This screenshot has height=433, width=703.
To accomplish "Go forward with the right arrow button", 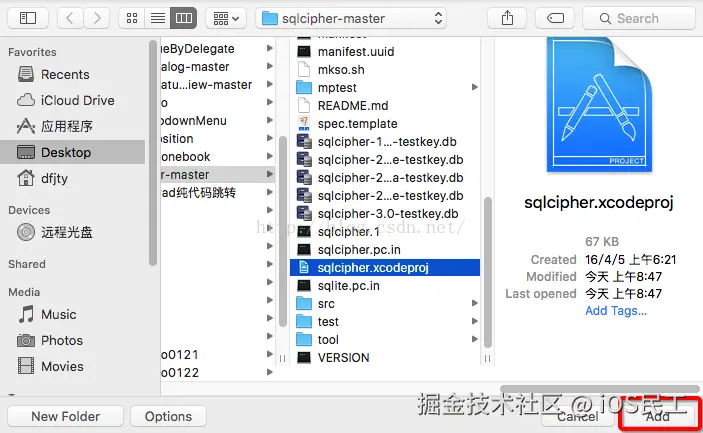I will click(x=97, y=18).
